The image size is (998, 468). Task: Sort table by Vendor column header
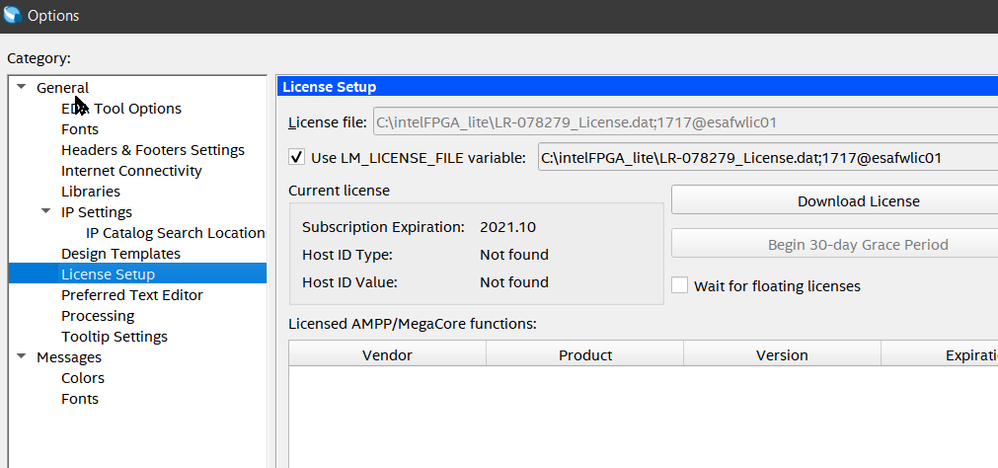click(387, 355)
